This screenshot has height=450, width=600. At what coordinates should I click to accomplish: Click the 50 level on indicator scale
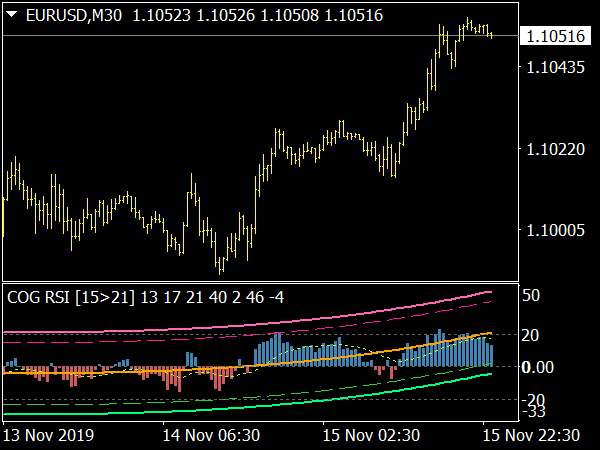point(531,296)
